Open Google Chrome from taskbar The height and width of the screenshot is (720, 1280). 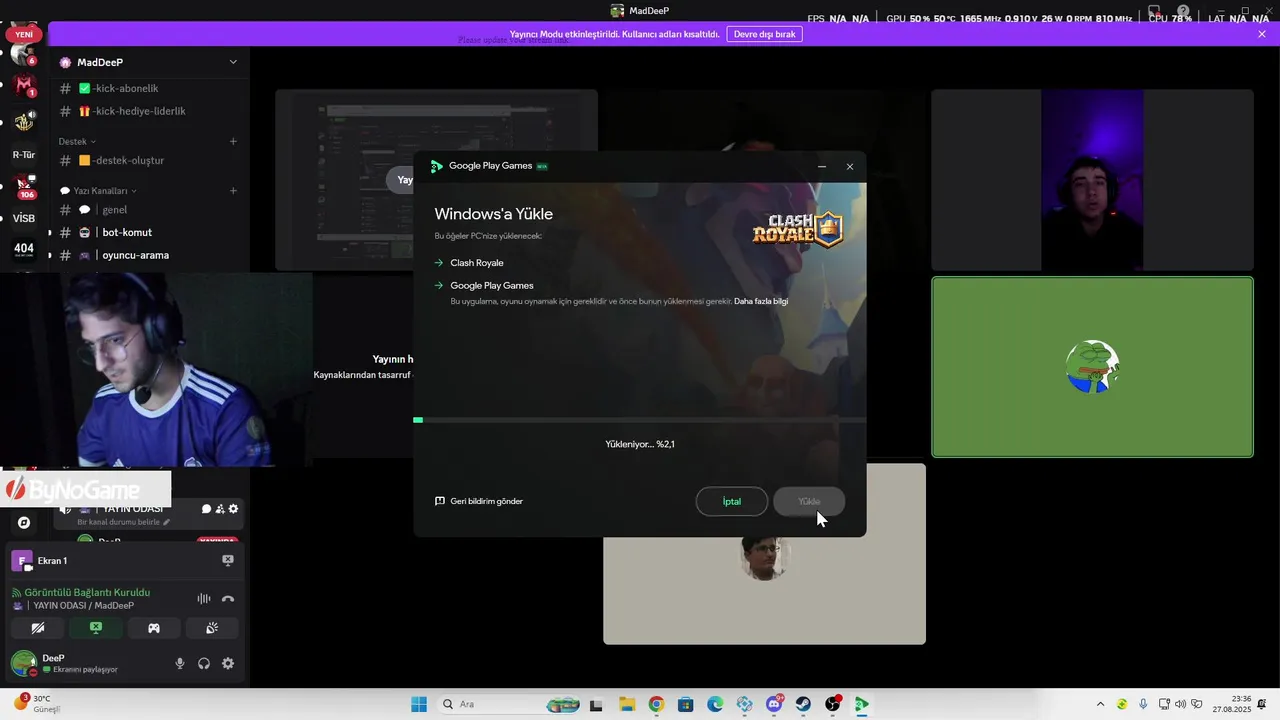tap(656, 704)
